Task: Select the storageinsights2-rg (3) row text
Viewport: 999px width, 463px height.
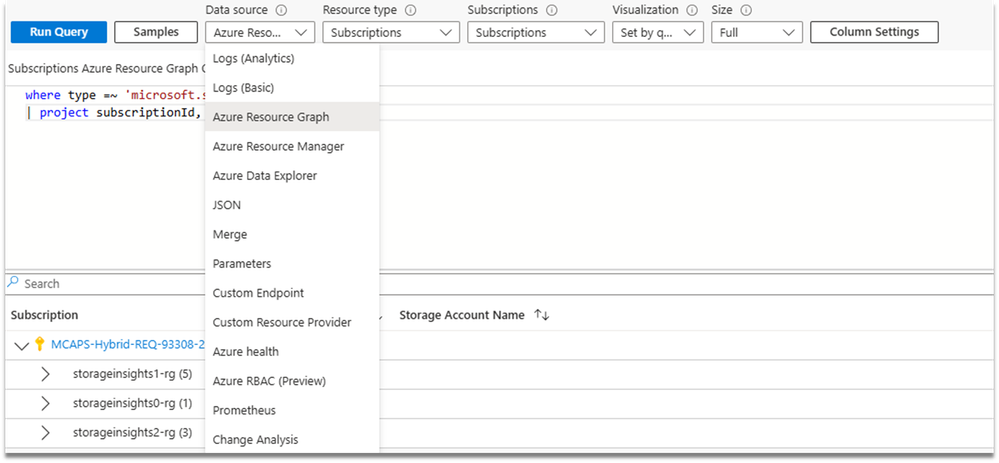Action: (133, 433)
